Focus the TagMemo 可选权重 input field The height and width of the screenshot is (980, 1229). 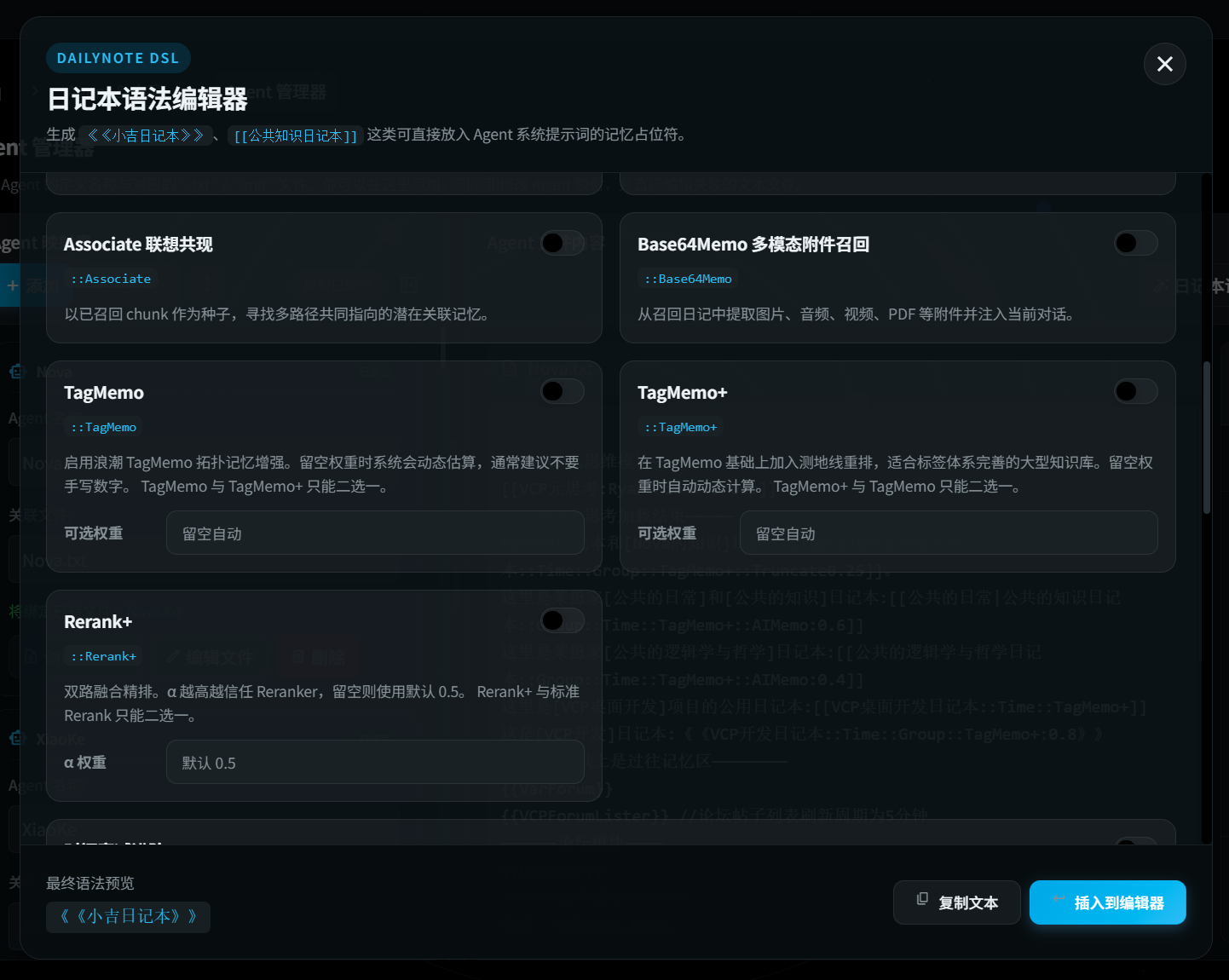coord(375,533)
